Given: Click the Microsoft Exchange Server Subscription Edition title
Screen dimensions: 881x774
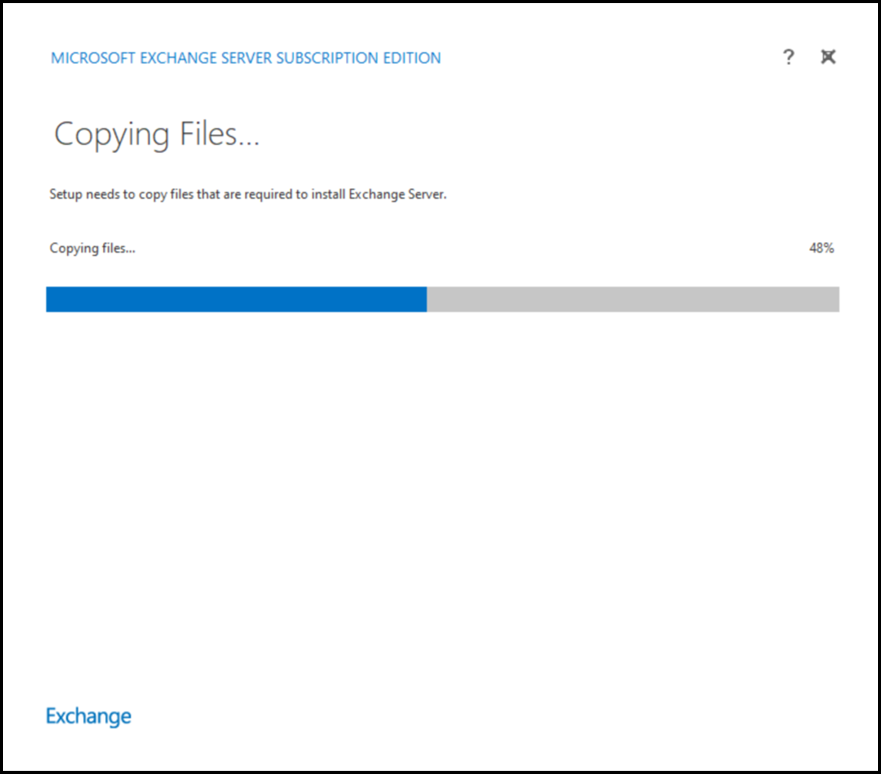Looking at the screenshot, I should tap(246, 58).
